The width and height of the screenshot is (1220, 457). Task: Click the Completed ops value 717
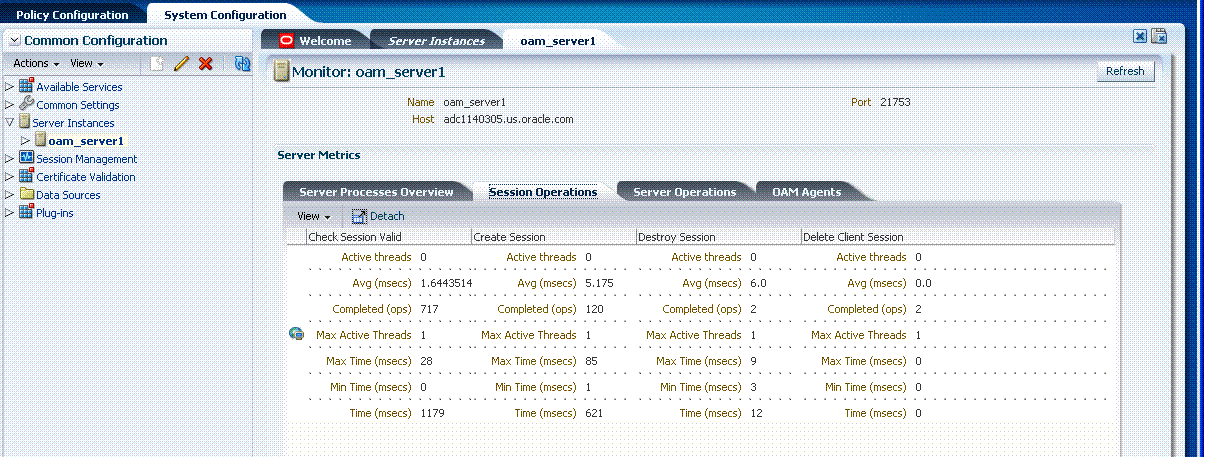coord(429,309)
